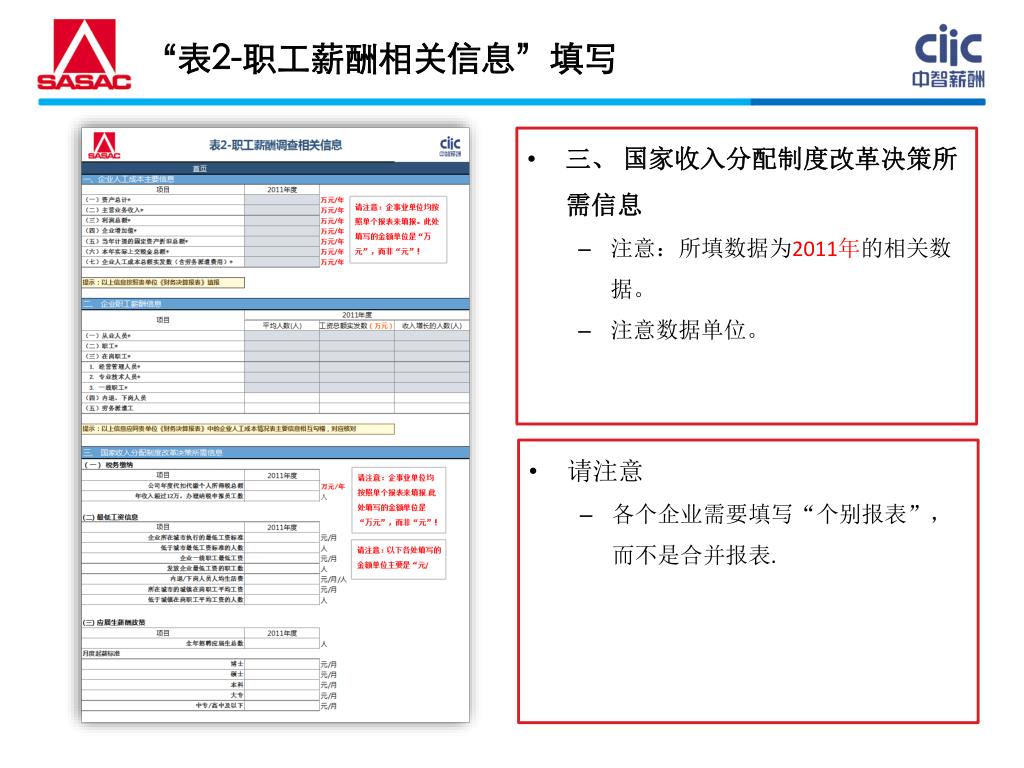Click input cell for 低于城市最低工资标准的人数
The image size is (1024, 768).
click(281, 548)
